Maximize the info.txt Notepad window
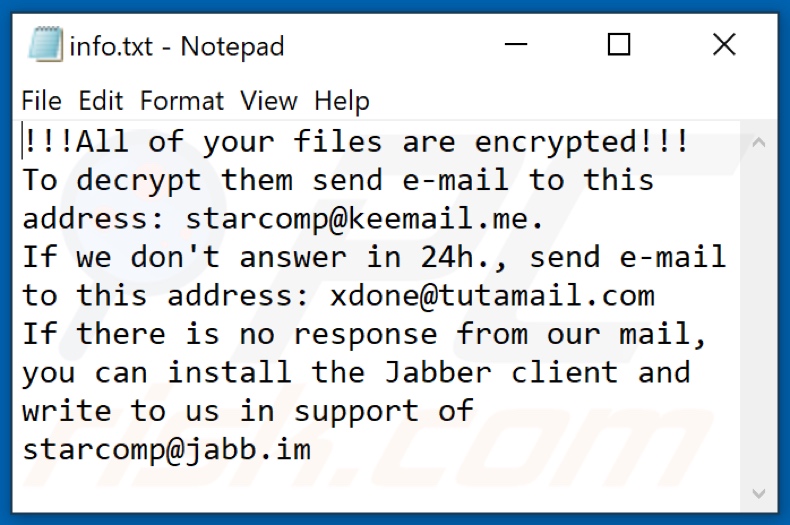Viewport: 790px width, 525px height. 619,45
